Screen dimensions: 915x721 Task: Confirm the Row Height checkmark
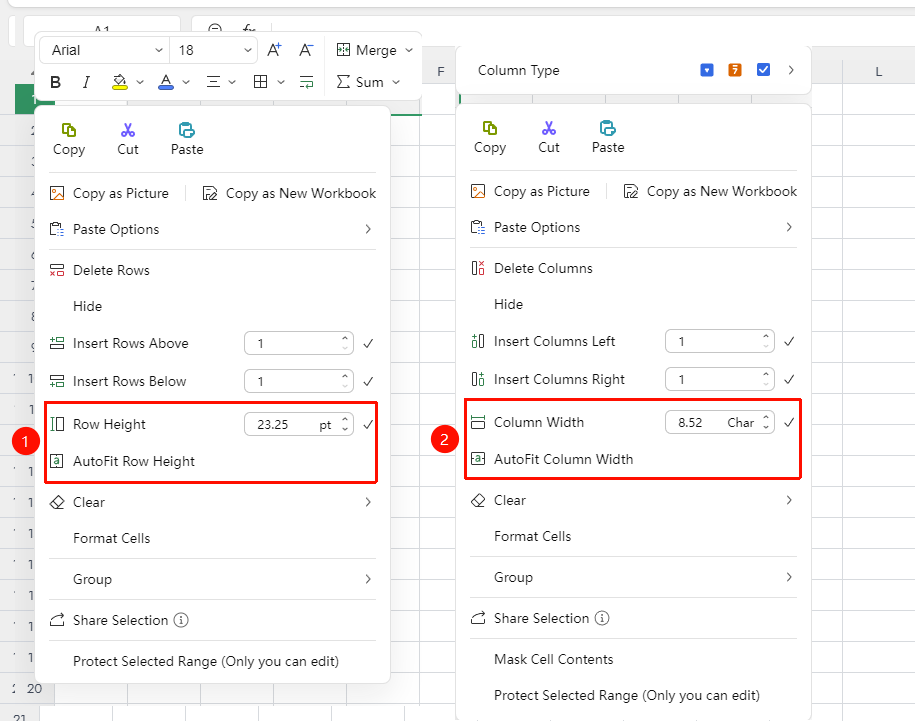pos(368,425)
